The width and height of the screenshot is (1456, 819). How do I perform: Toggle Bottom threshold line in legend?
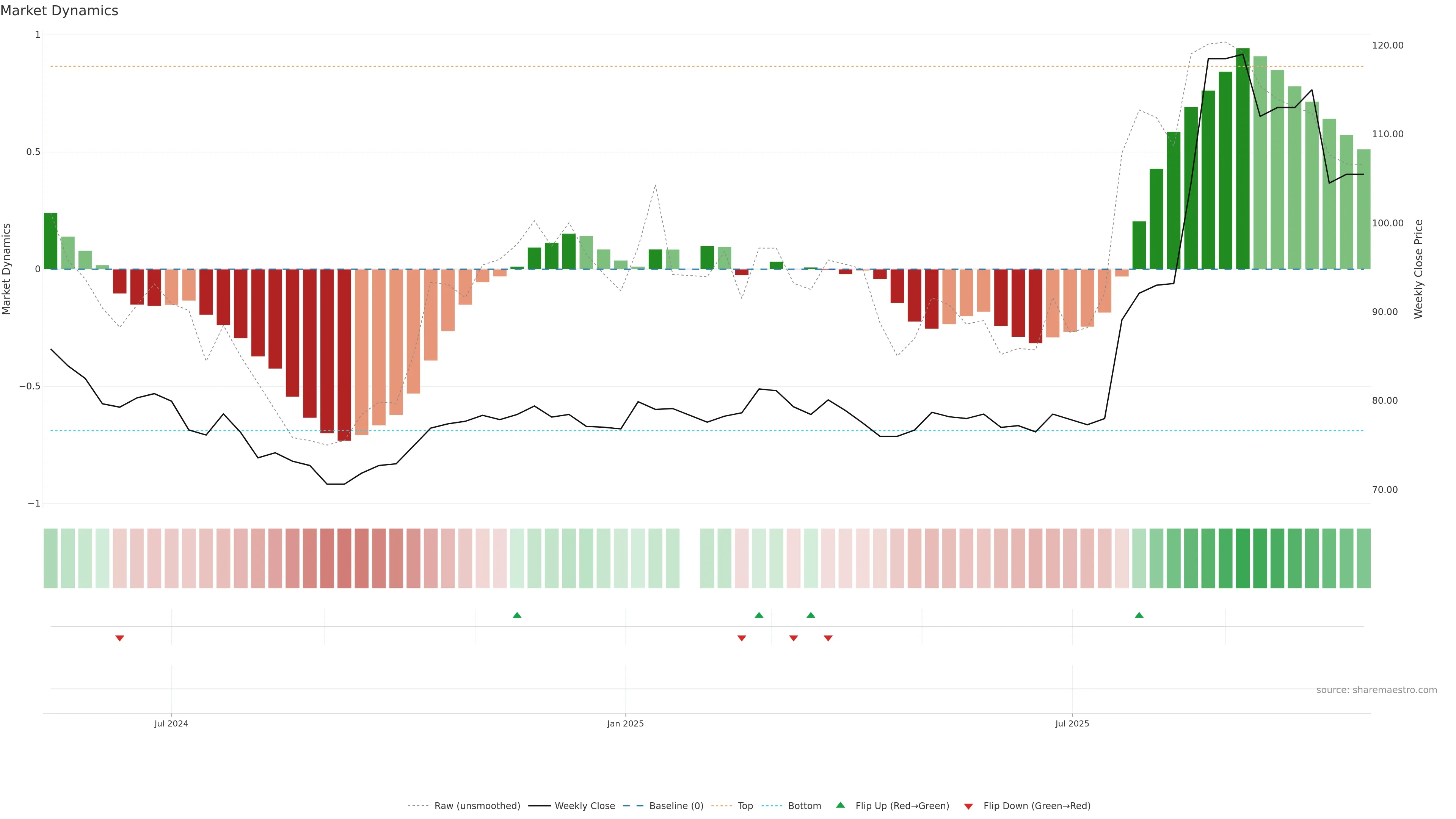(x=804, y=805)
